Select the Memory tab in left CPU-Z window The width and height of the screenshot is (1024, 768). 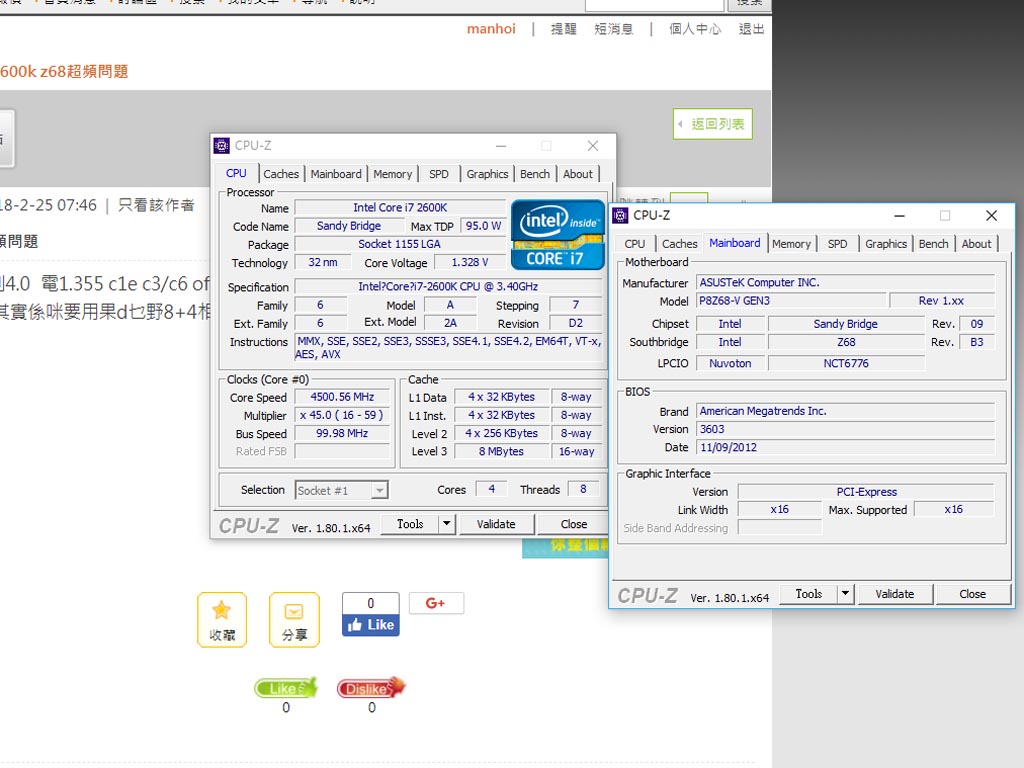[392, 174]
